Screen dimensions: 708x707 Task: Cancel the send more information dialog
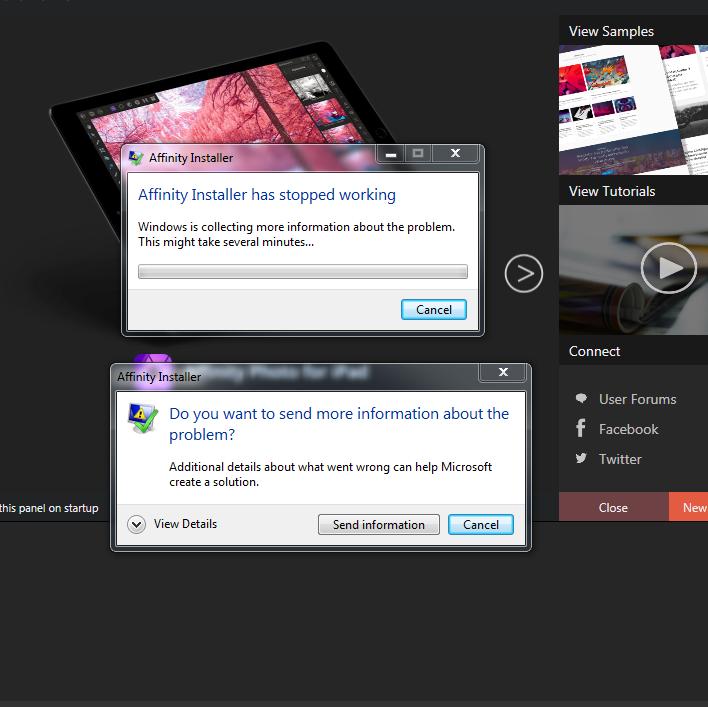click(480, 525)
